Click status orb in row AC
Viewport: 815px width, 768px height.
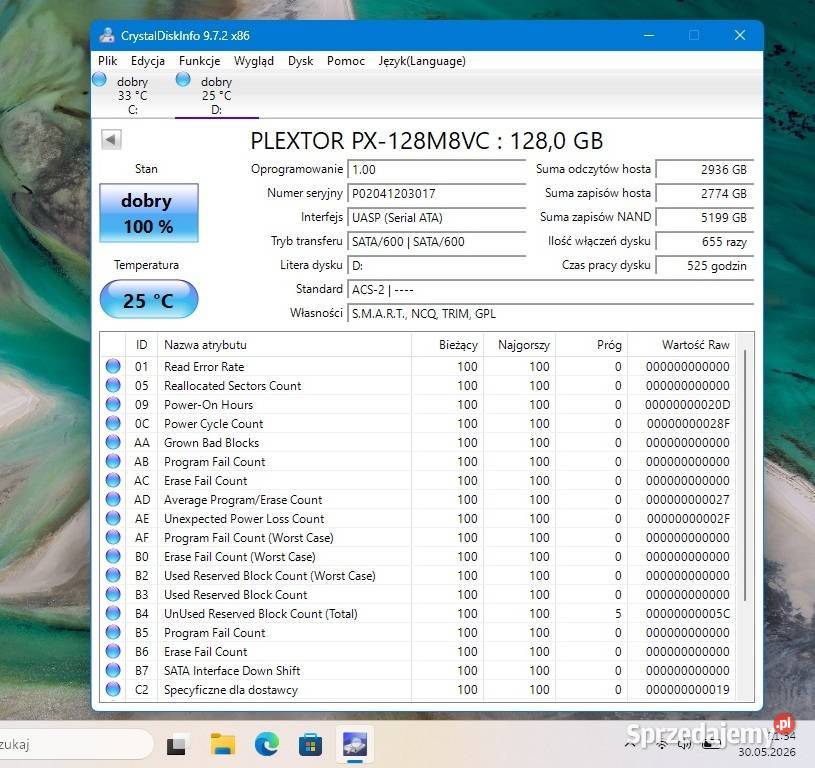point(113,480)
